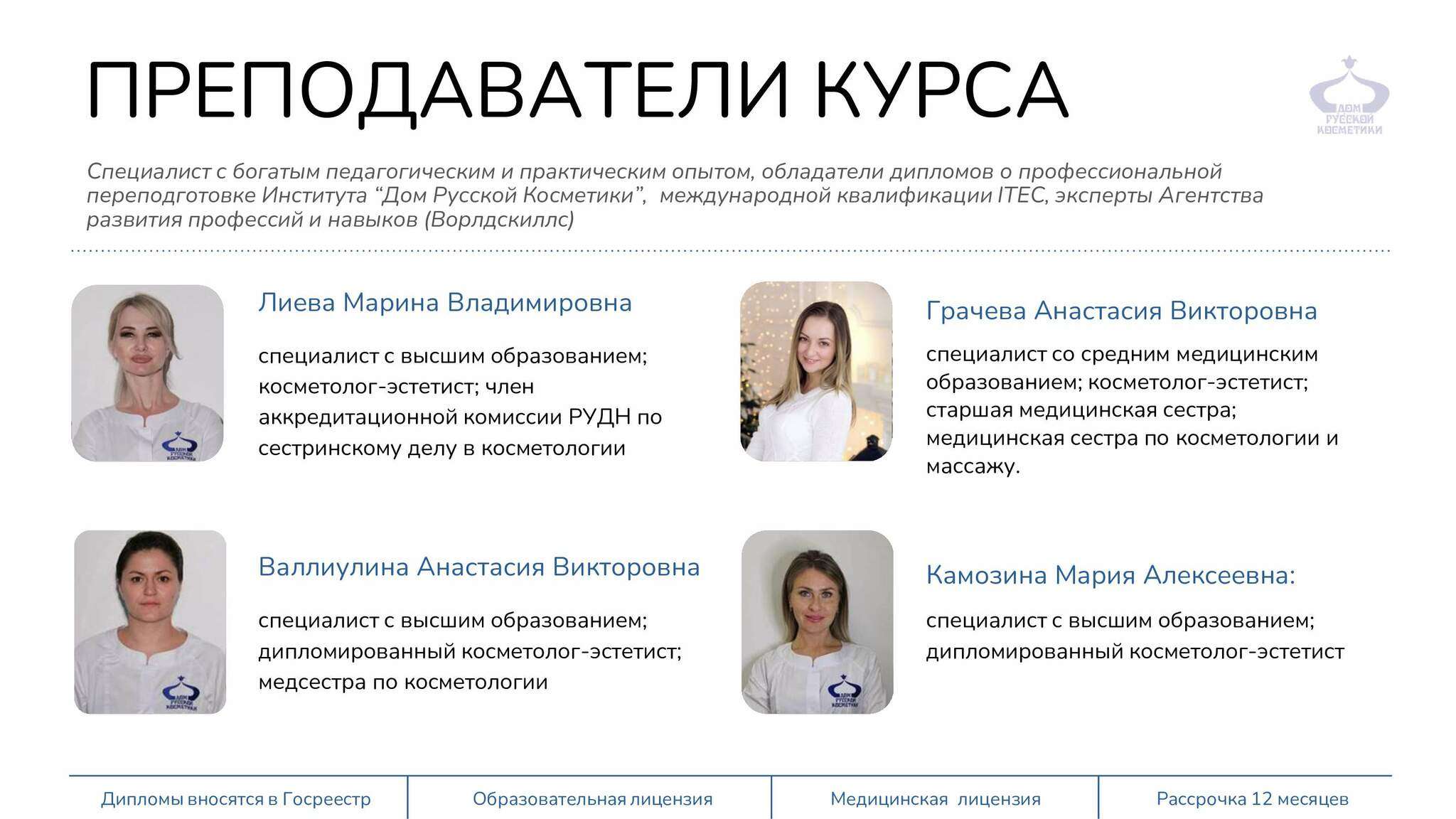Click Камозина's description дипломированный косметолог-эстетист
Screen dimensions: 1456x819
(x=1135, y=651)
